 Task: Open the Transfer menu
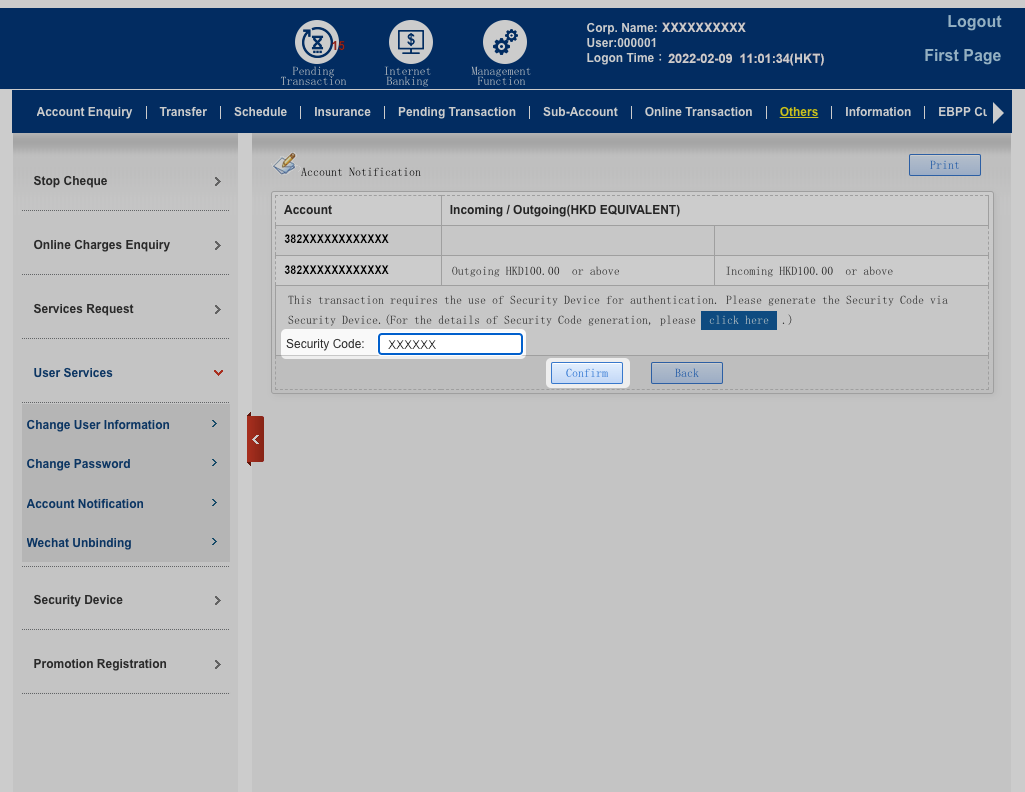coord(183,112)
